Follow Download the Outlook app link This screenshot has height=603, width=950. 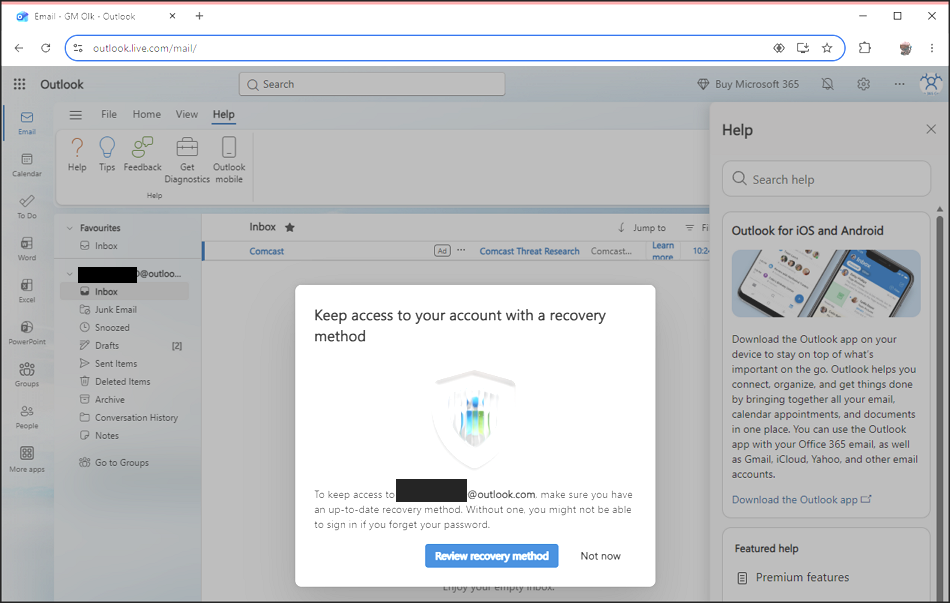click(x=801, y=499)
